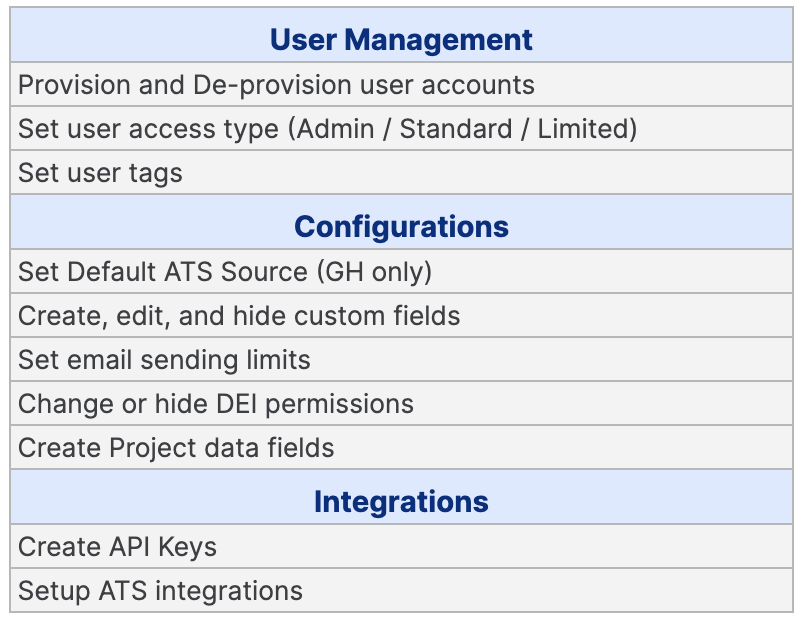
Task: Click the word DEI in permissions row
Action: (236, 404)
